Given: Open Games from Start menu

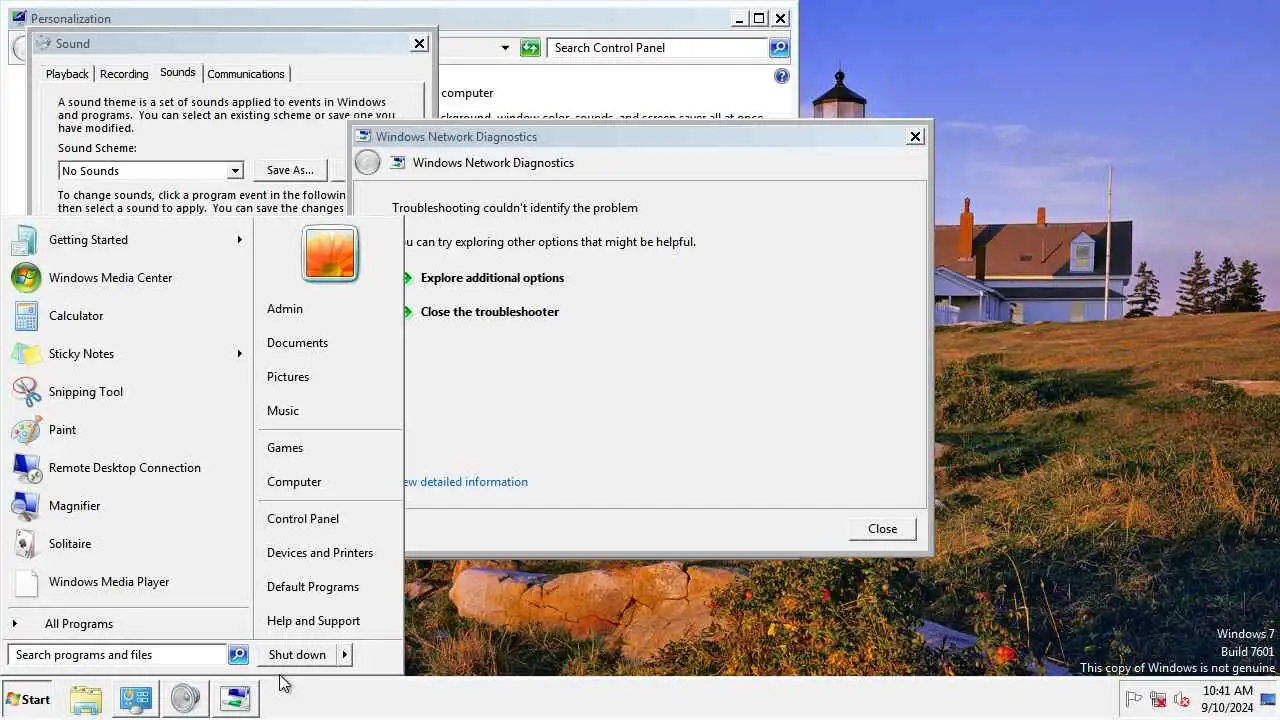Looking at the screenshot, I should 285,448.
